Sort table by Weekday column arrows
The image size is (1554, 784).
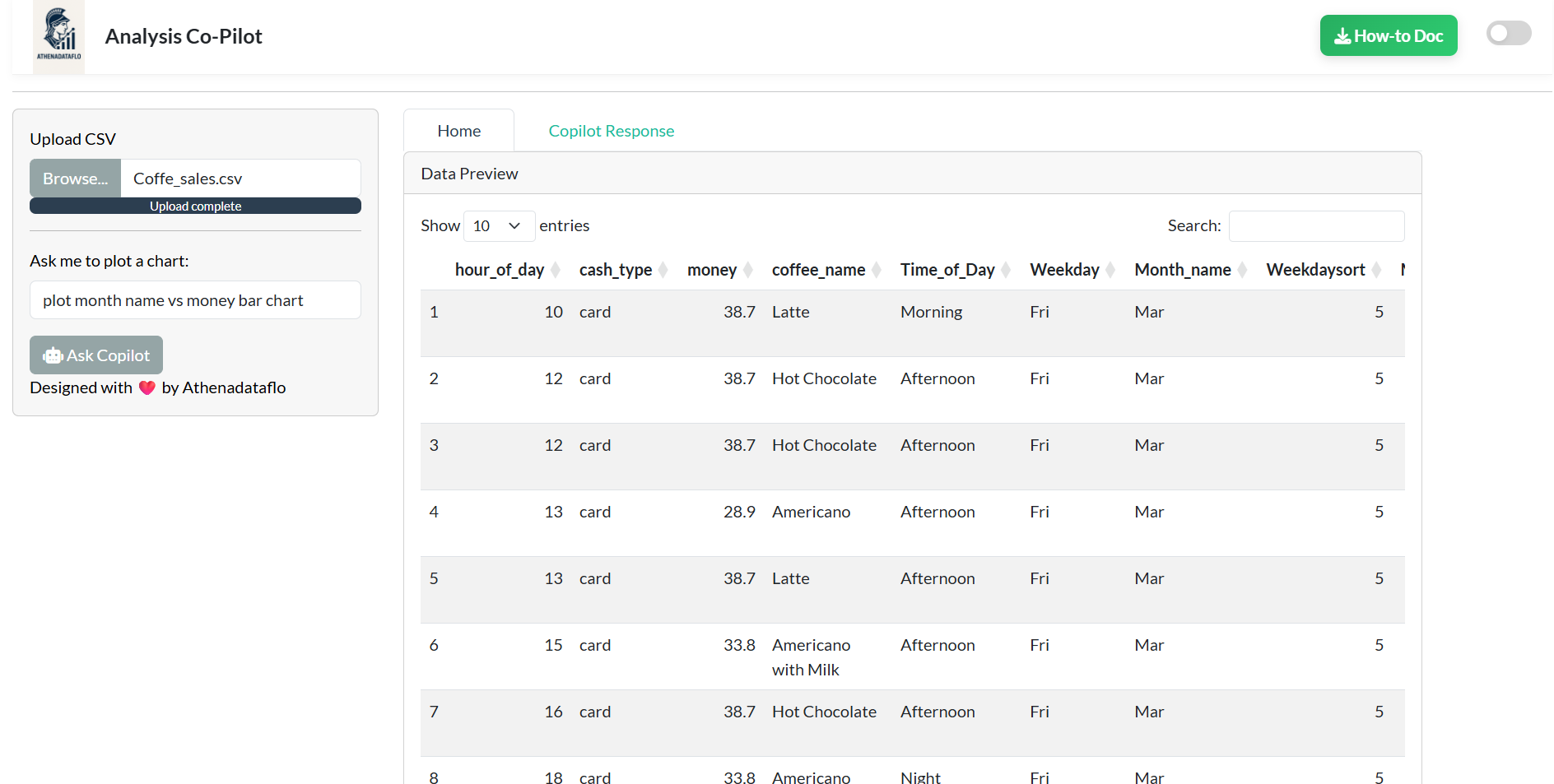click(x=1110, y=270)
